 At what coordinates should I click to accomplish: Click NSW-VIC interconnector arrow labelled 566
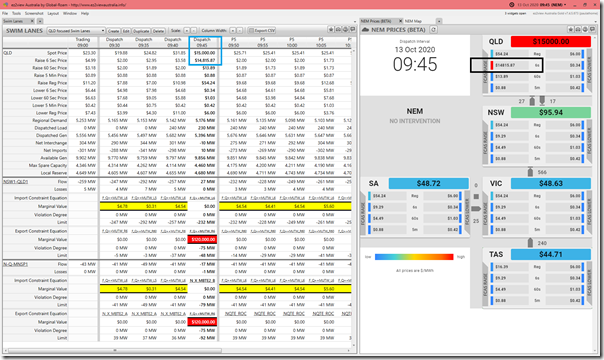pyautogui.click(x=530, y=172)
